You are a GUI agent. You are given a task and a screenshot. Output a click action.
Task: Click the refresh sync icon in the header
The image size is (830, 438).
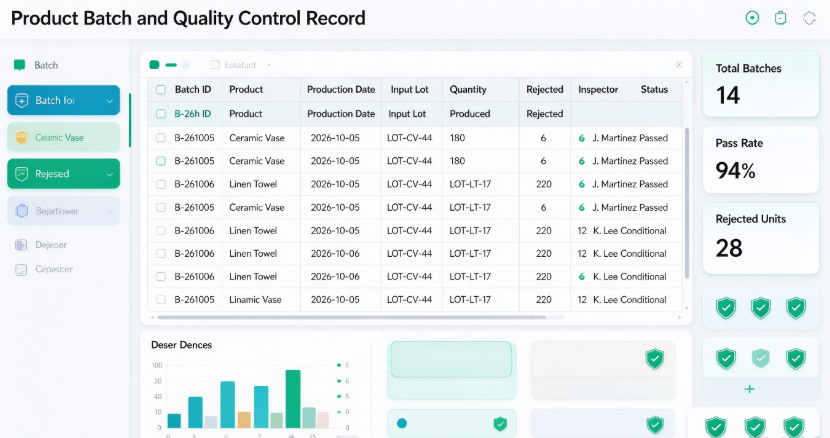[809, 18]
